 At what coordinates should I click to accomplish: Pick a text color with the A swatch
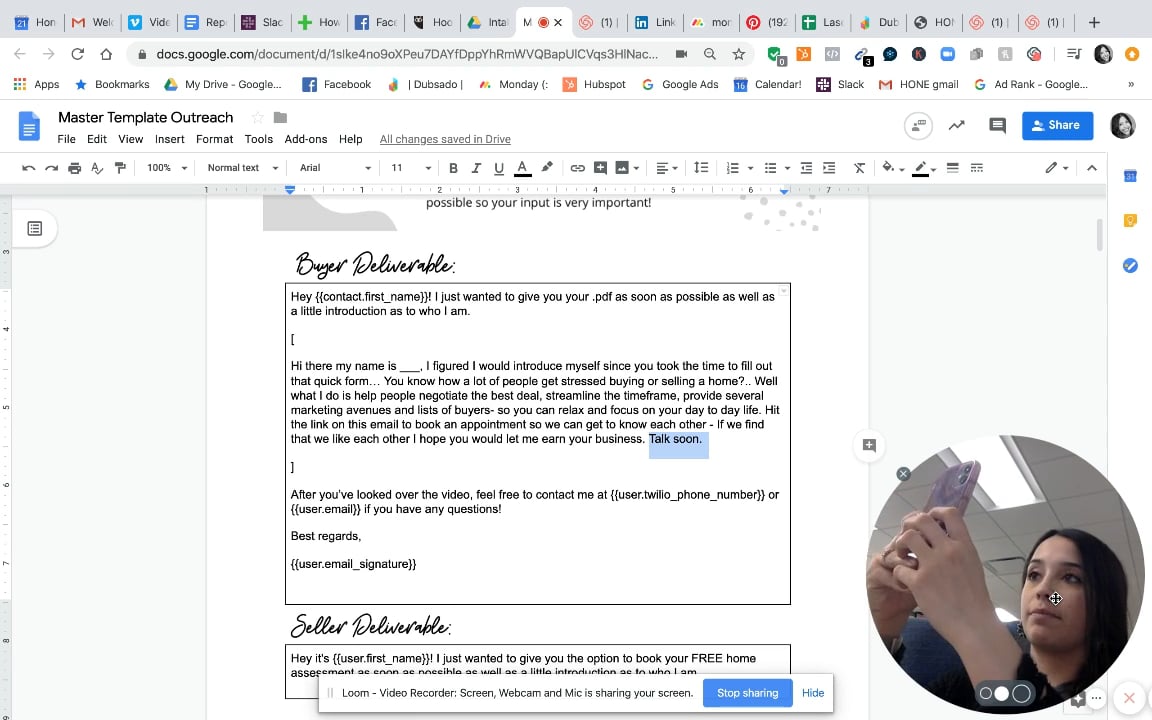coord(522,168)
